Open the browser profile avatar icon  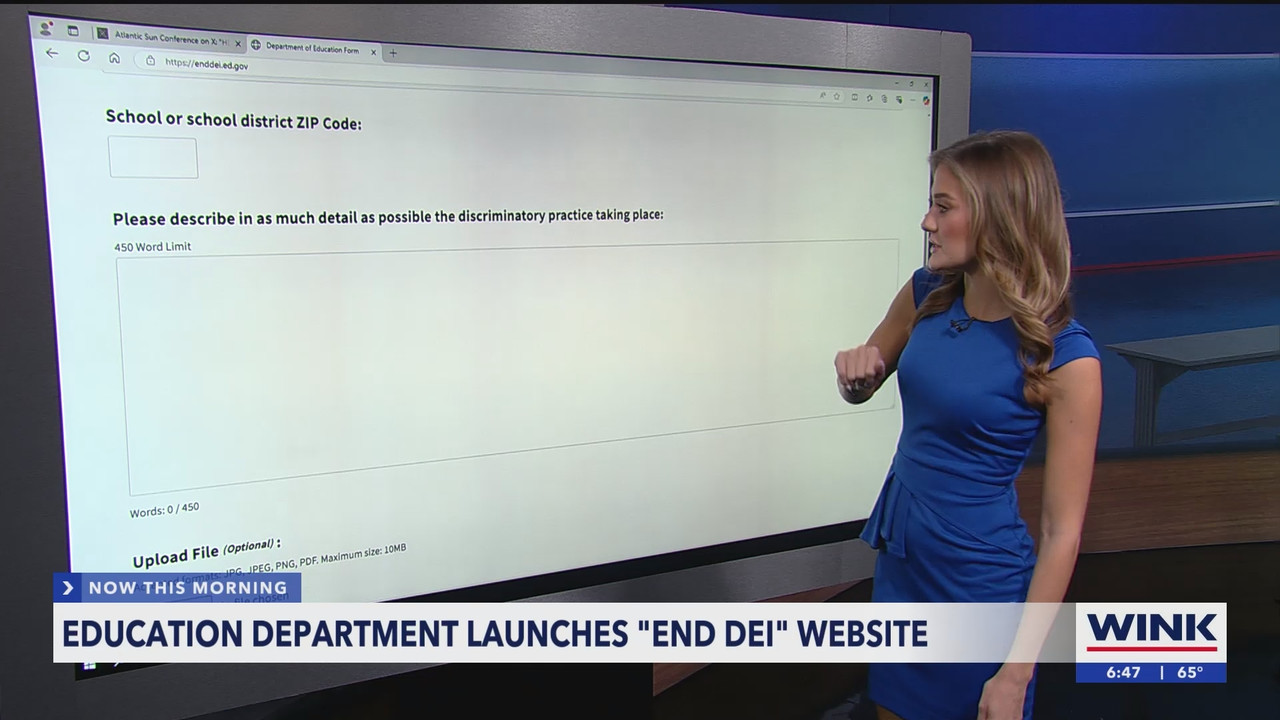point(46,28)
